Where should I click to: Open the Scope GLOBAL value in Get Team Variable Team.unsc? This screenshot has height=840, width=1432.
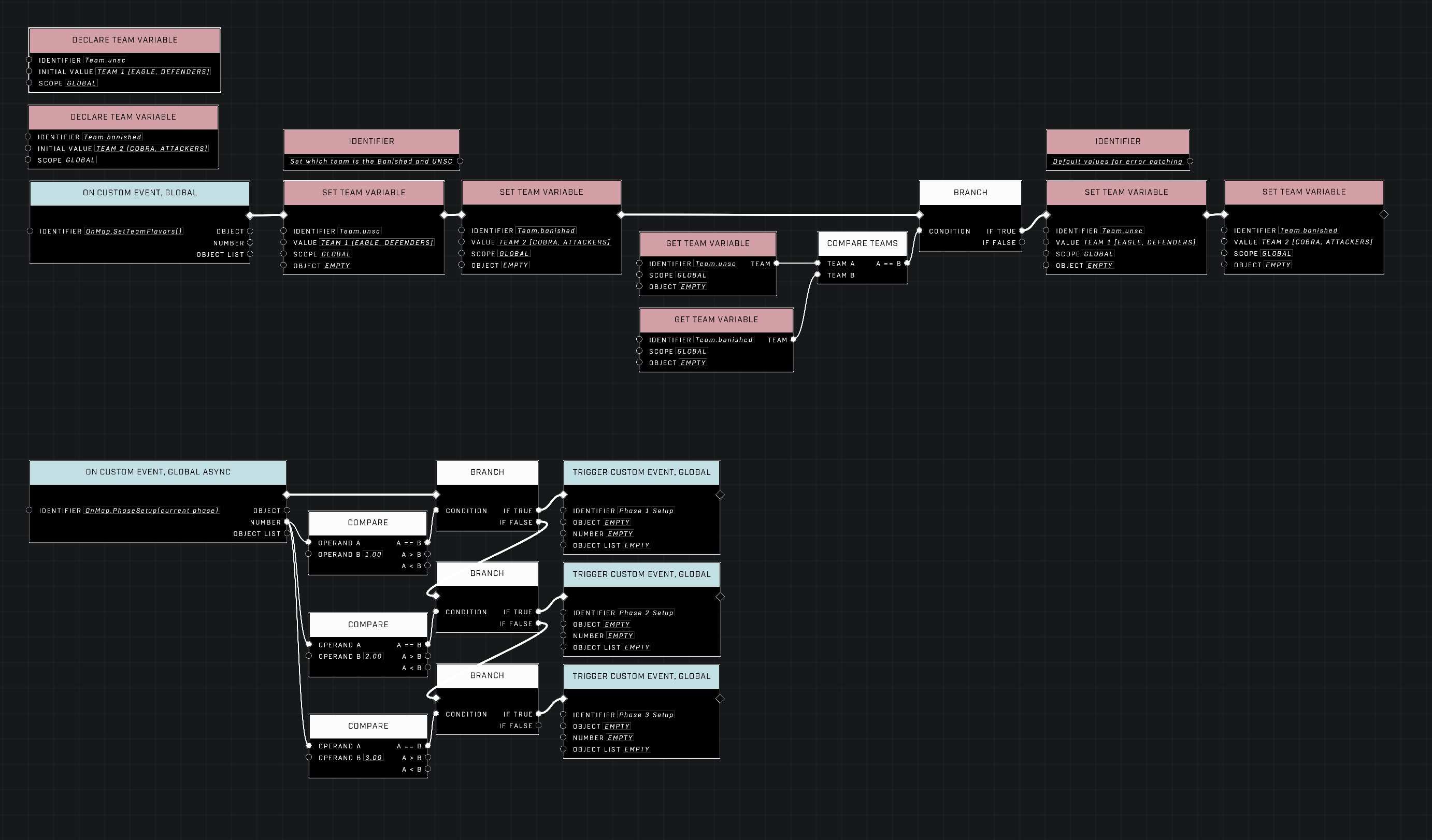tap(692, 276)
